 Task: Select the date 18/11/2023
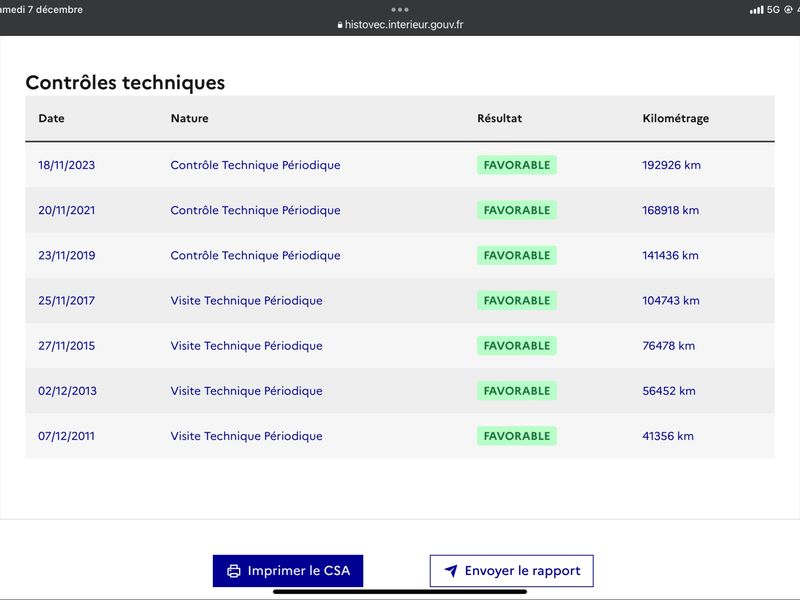pyautogui.click(x=66, y=165)
